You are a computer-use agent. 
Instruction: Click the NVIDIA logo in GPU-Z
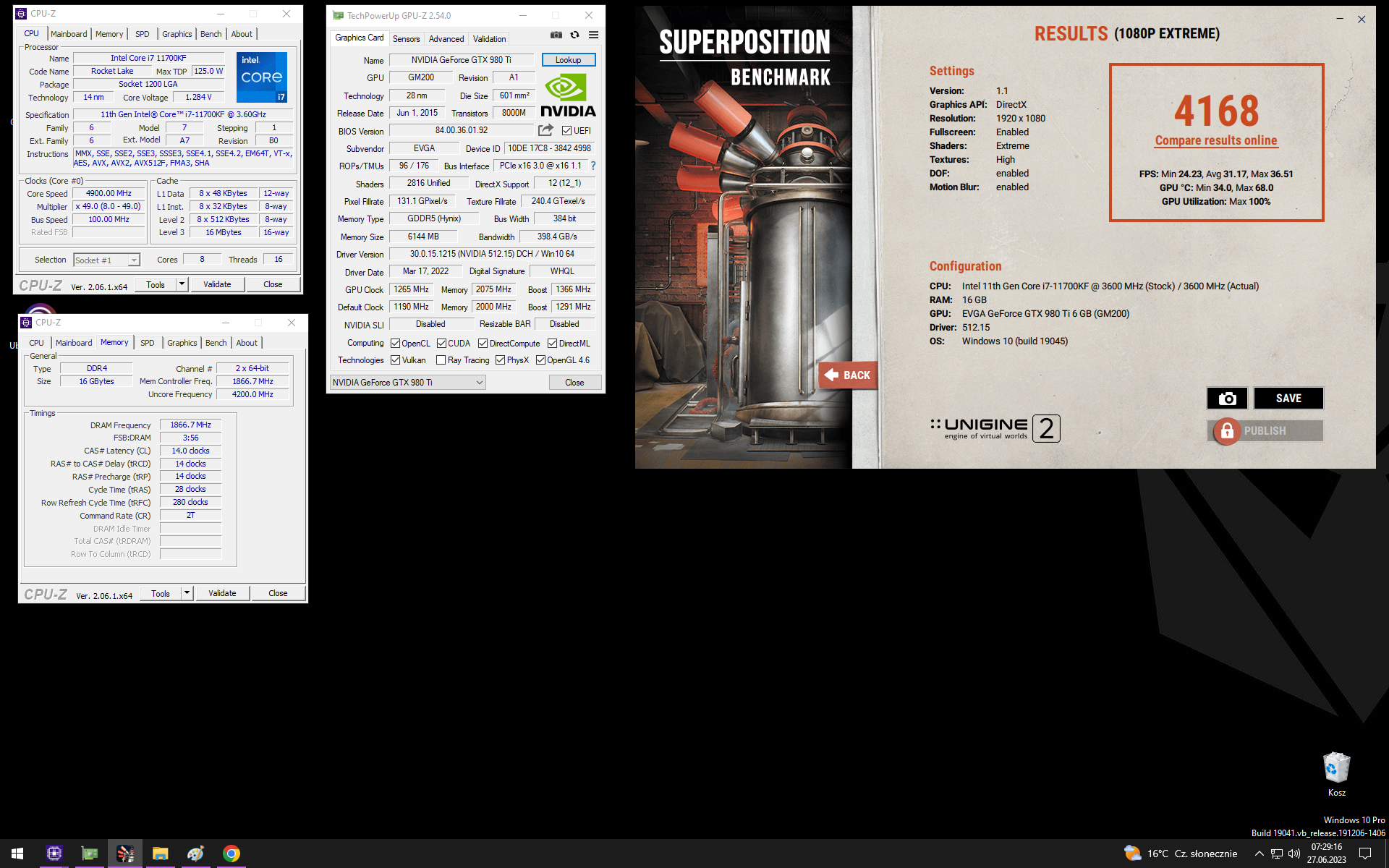pyautogui.click(x=568, y=95)
